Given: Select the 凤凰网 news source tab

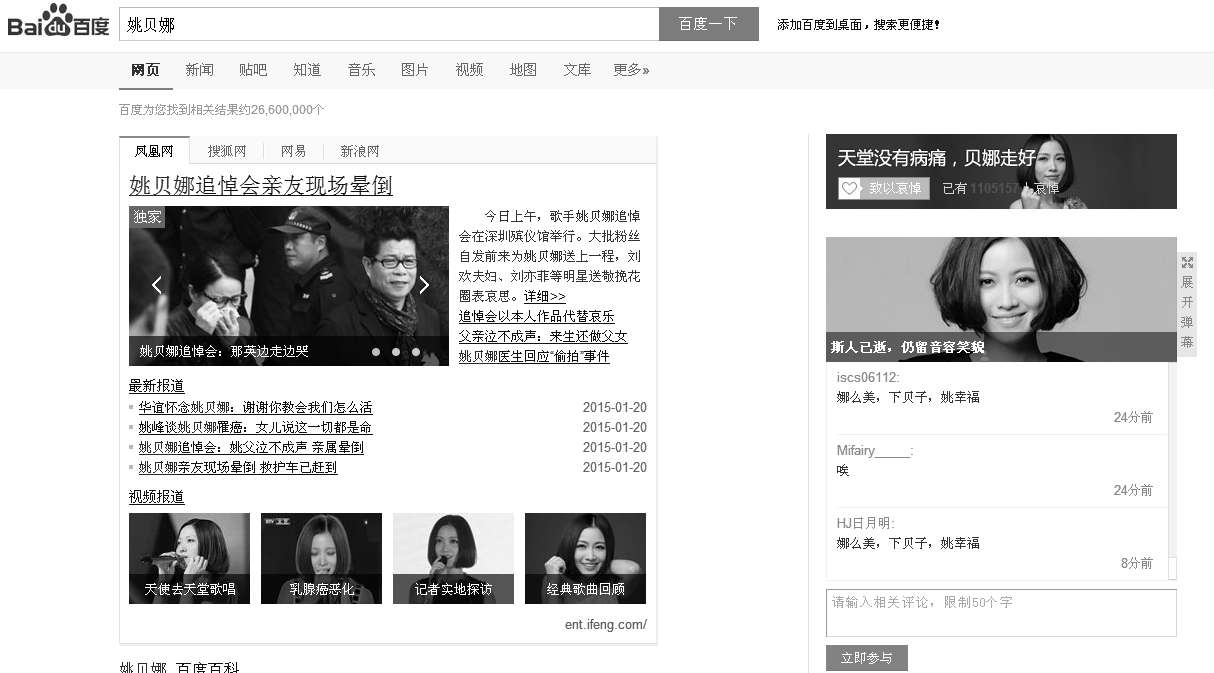Looking at the screenshot, I should [x=154, y=151].
